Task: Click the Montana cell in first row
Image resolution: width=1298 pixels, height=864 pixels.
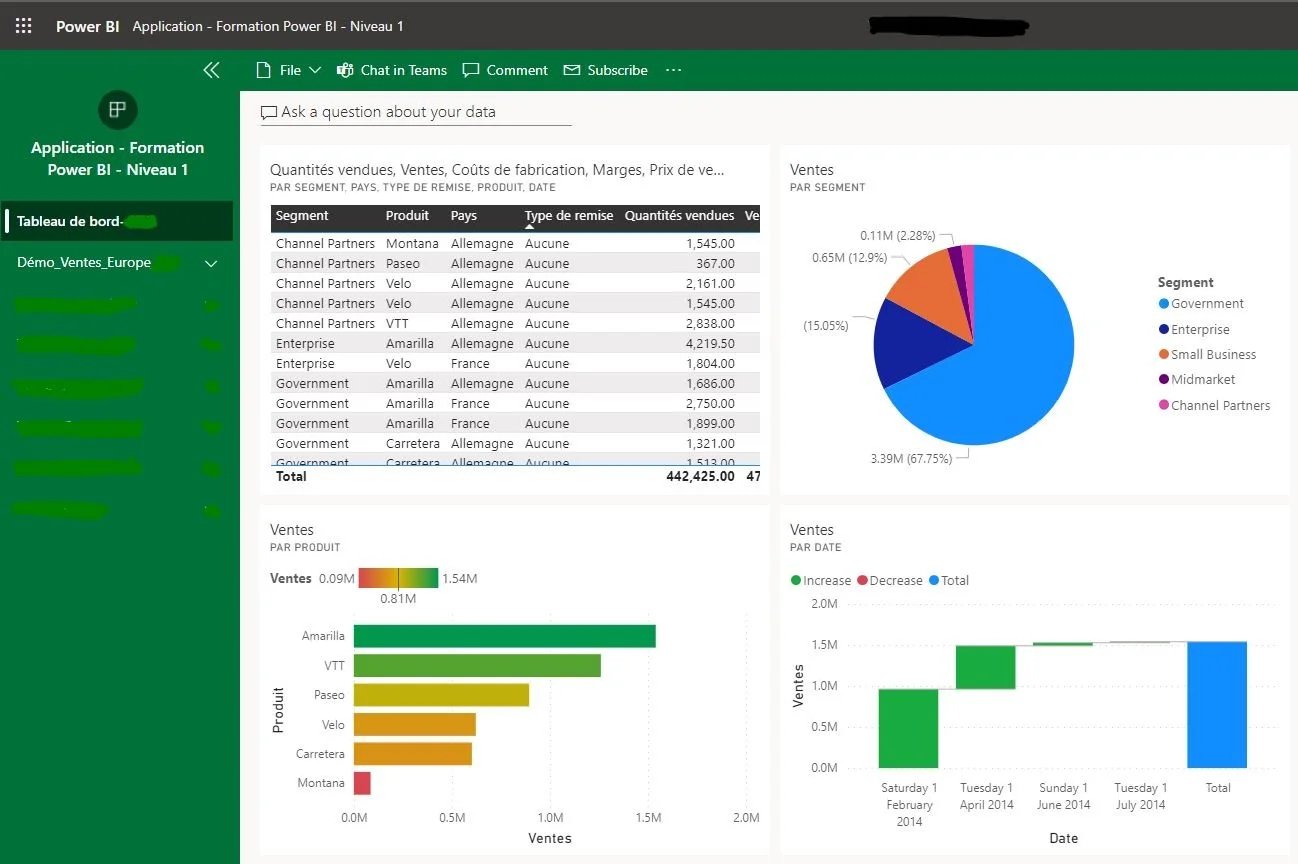Action: (412, 244)
